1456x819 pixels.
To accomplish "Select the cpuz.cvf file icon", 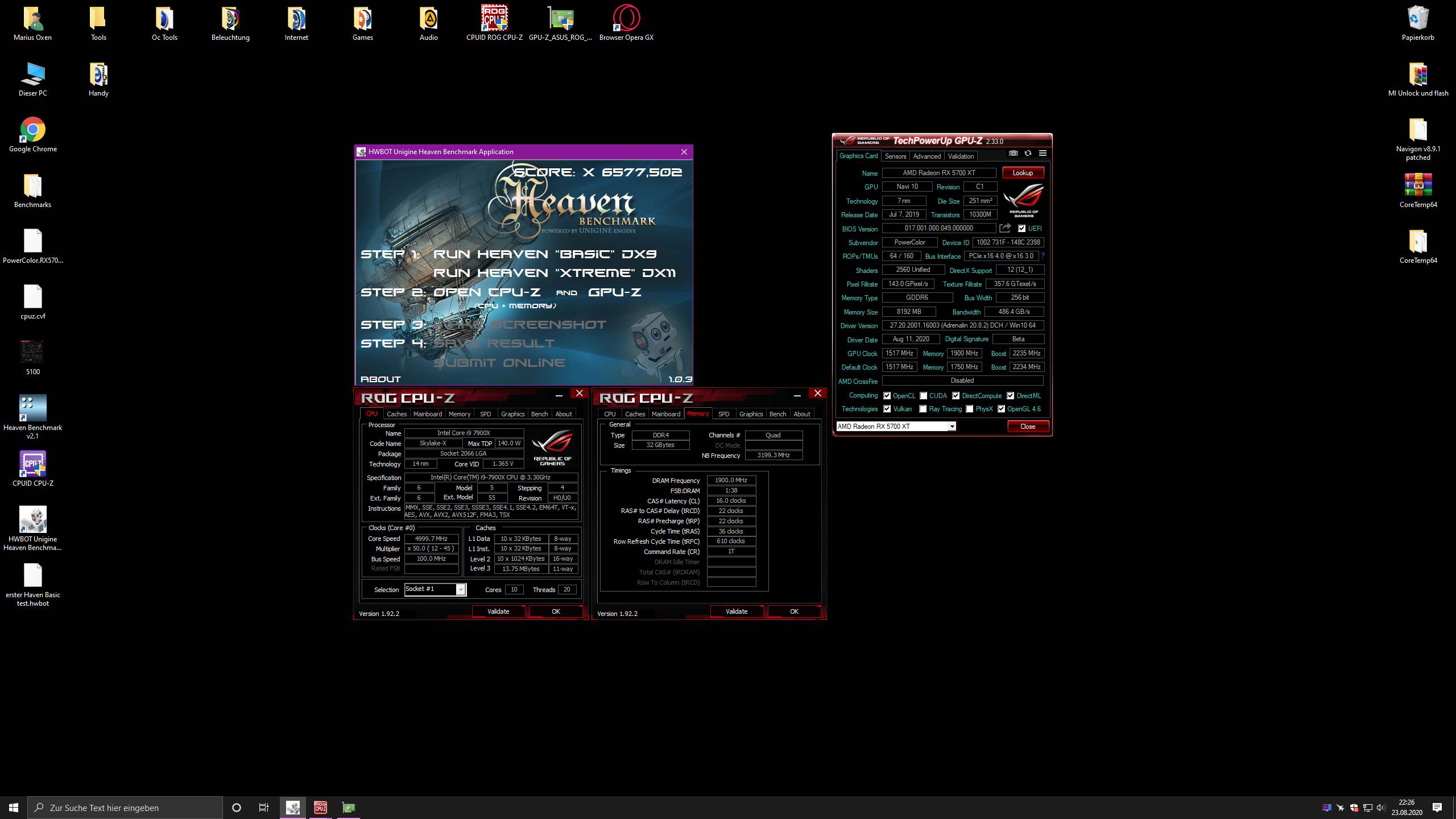I will pyautogui.click(x=32, y=297).
